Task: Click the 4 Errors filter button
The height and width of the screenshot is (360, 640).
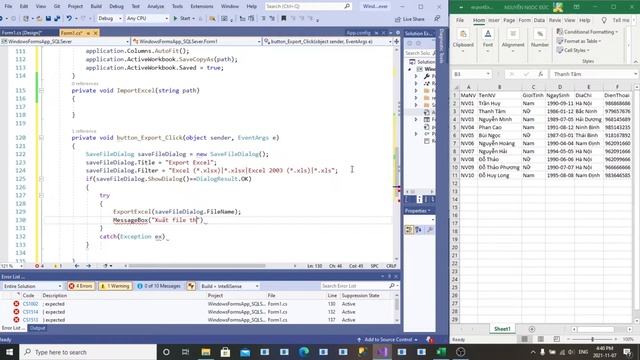Action: coord(81,286)
